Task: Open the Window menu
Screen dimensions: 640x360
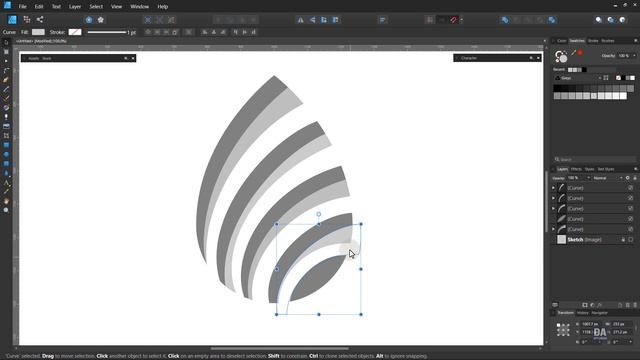Action: [x=140, y=7]
